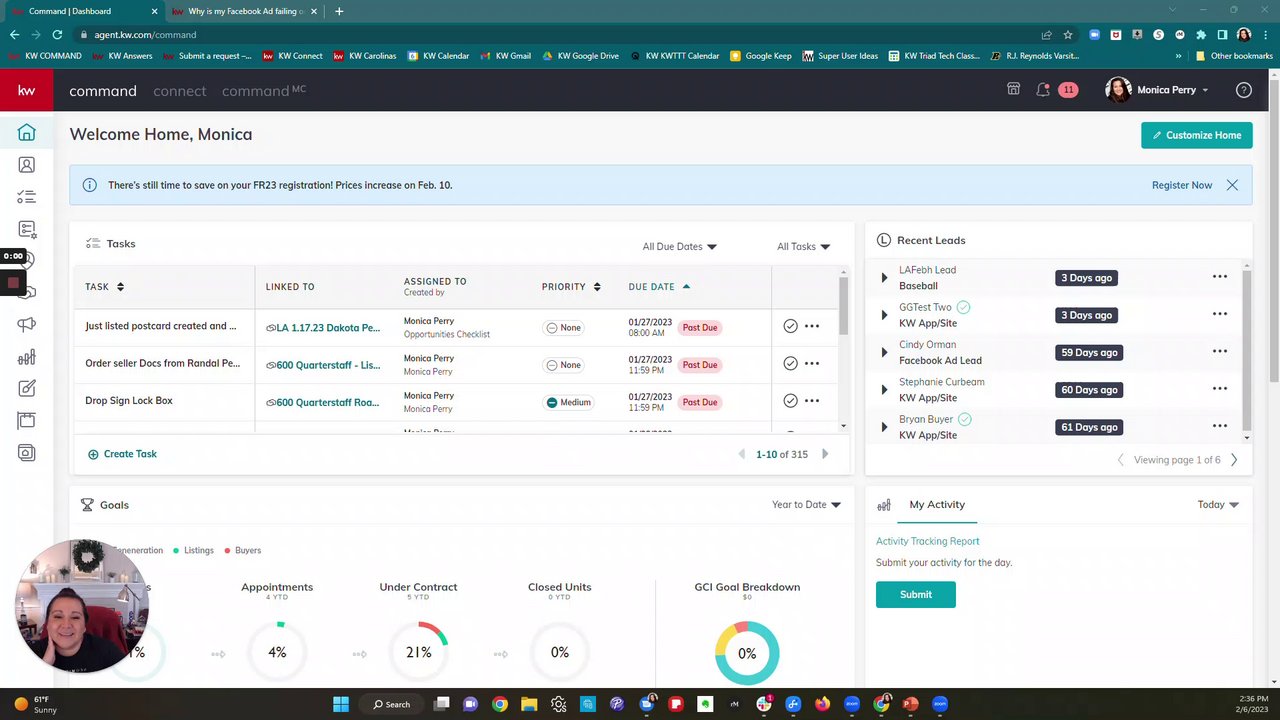Open the help question mark icon
The width and height of the screenshot is (1280, 720).
click(1244, 90)
